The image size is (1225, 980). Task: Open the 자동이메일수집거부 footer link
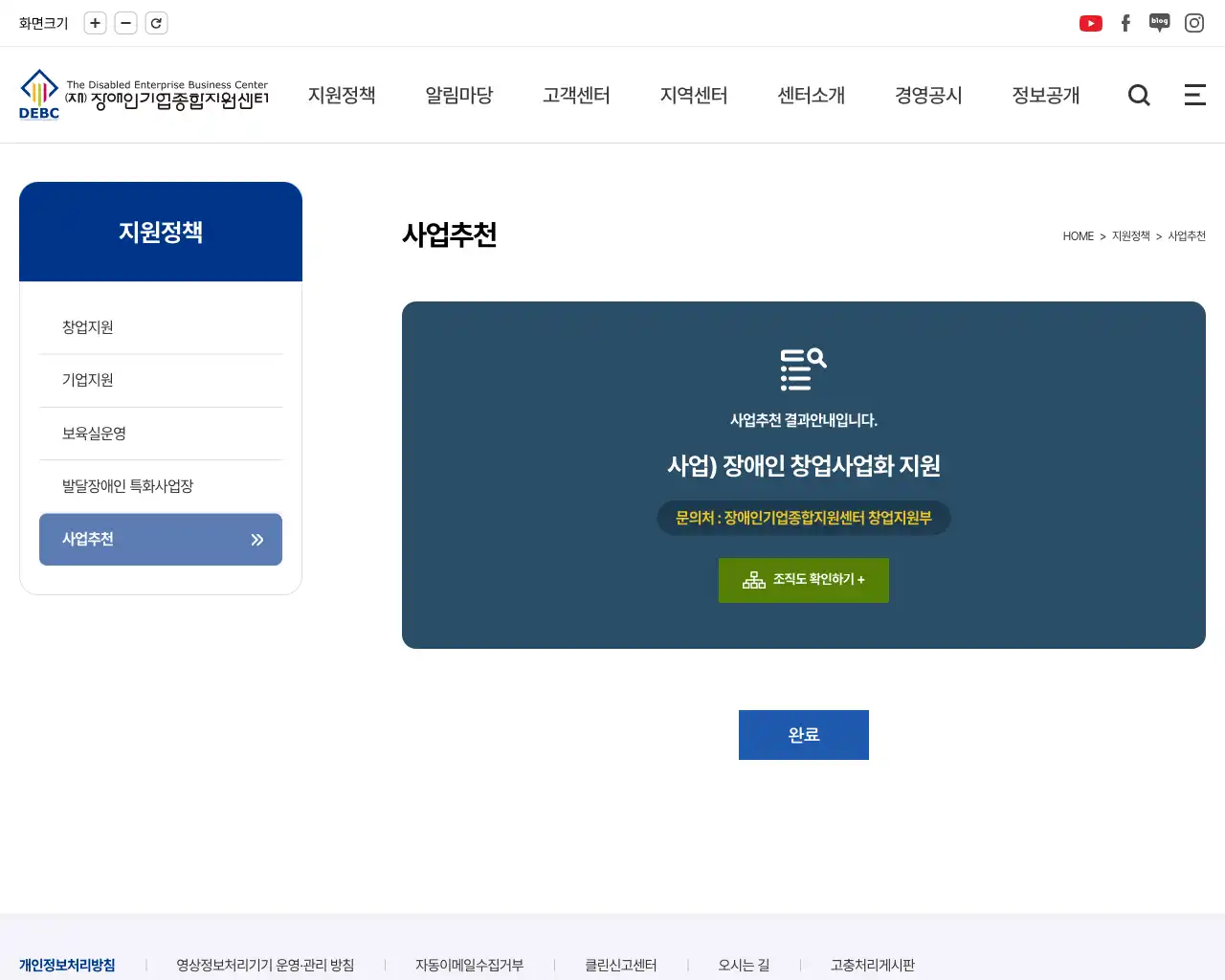tap(469, 965)
